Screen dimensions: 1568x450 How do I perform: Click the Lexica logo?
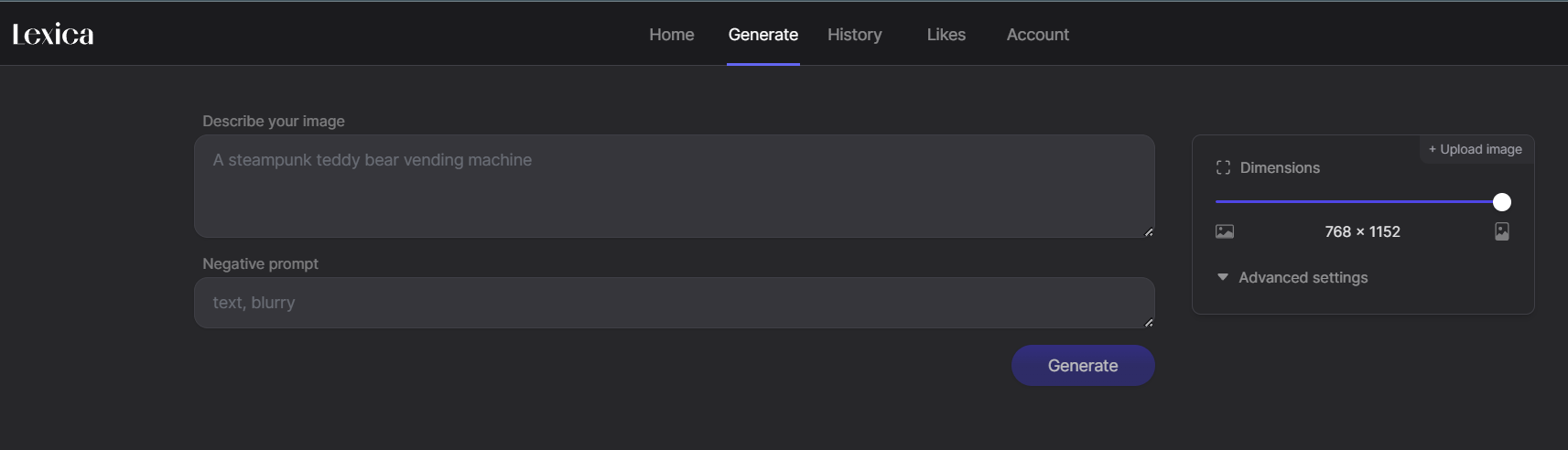pyautogui.click(x=53, y=35)
